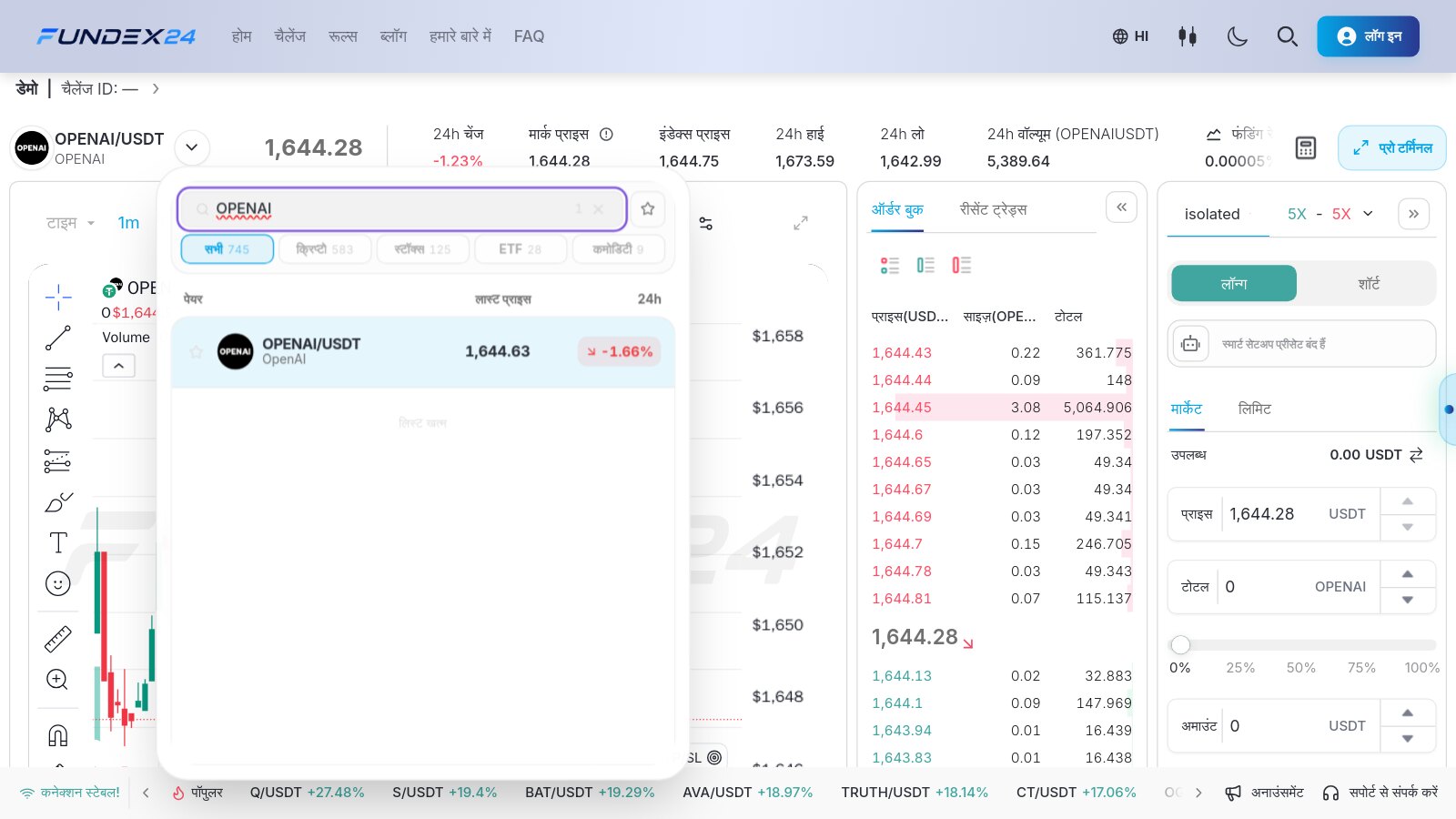Screen dimensions: 1456x819
Task: Star the OPENAI/USDT pair row
Action: (x=196, y=351)
